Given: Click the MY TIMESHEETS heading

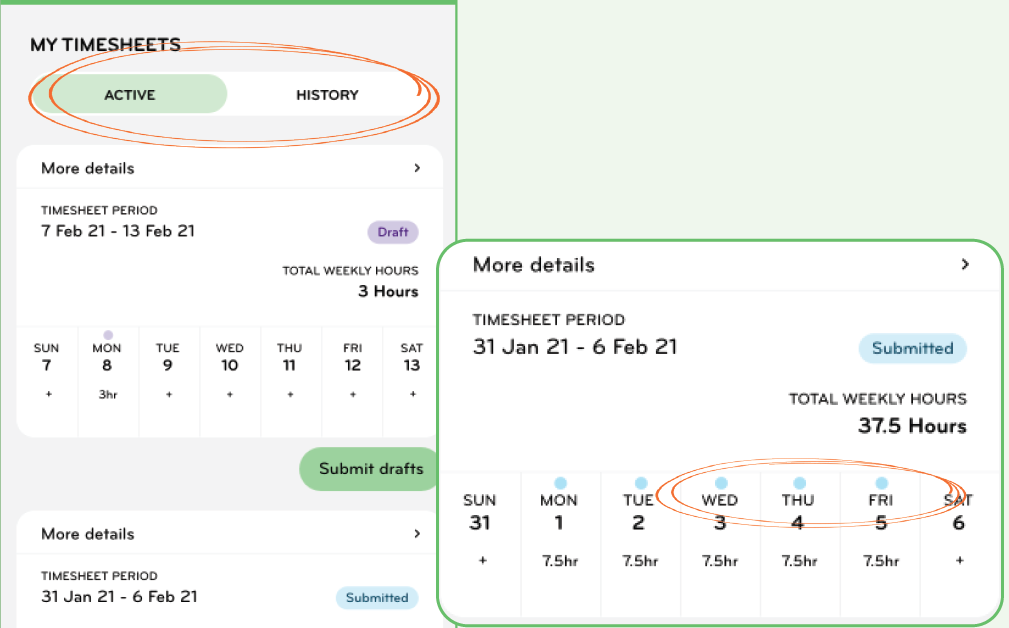Looking at the screenshot, I should (106, 44).
